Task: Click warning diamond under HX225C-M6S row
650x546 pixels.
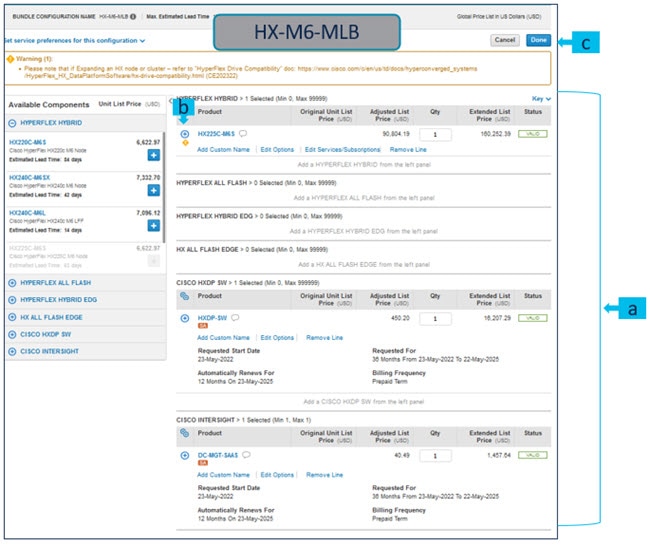Action: click(185, 143)
